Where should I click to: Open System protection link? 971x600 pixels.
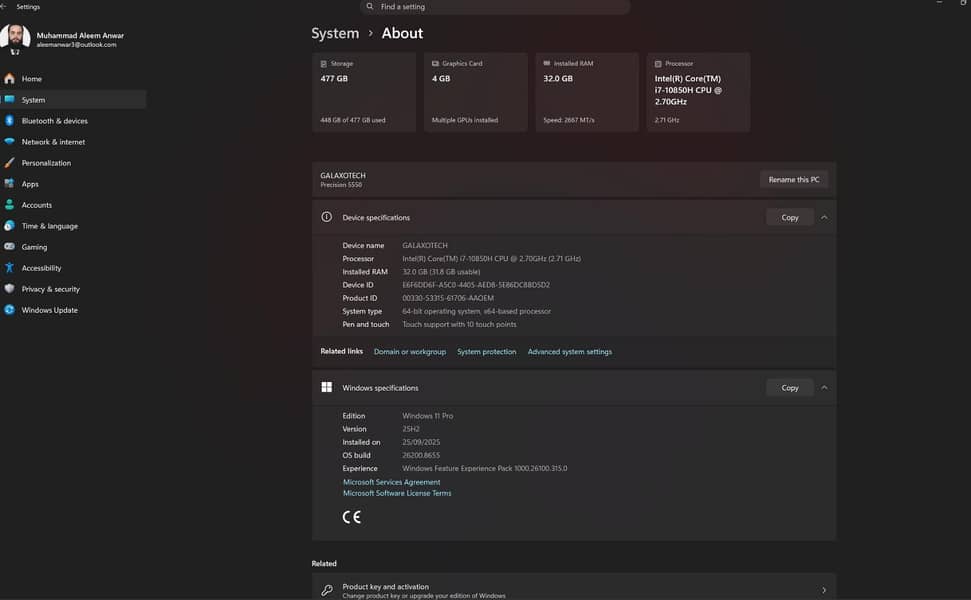pyautogui.click(x=487, y=352)
